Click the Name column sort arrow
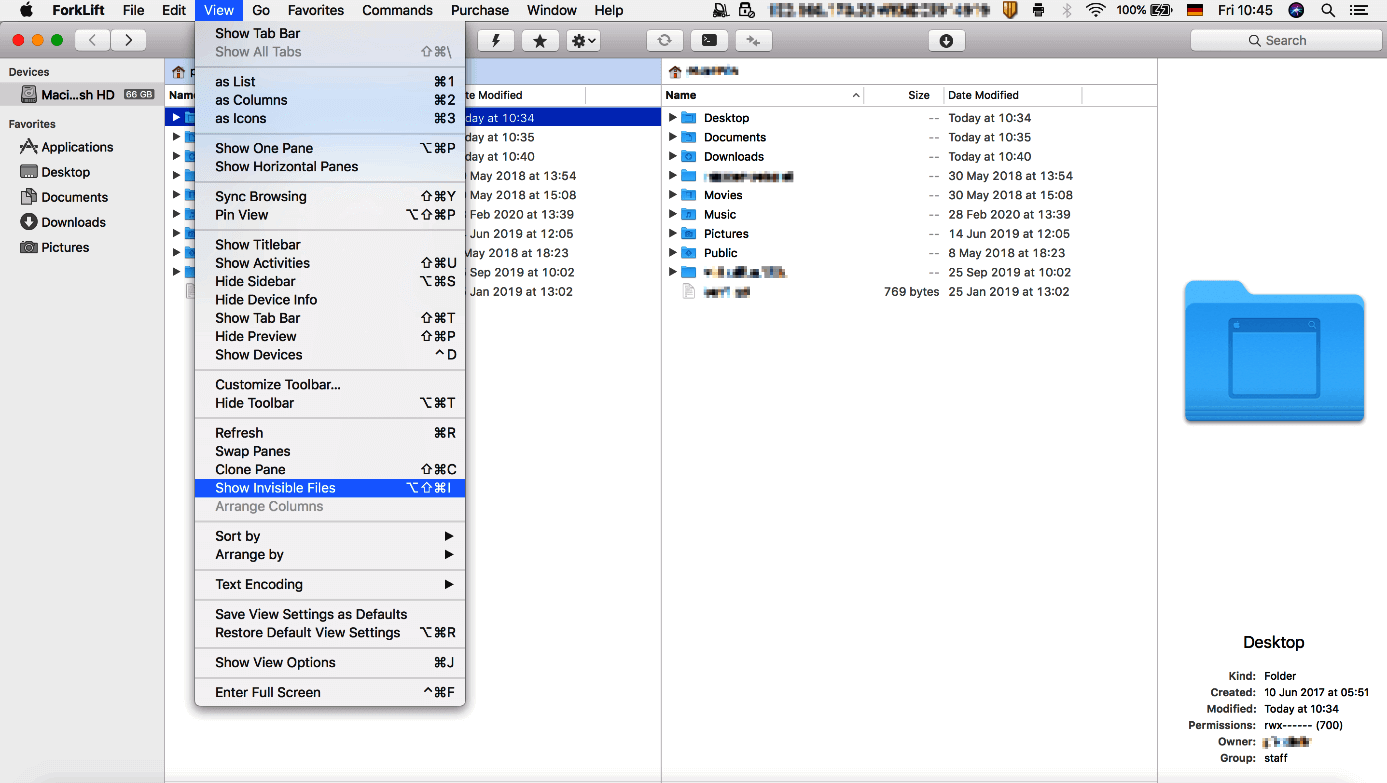The image size is (1387, 783). click(x=855, y=95)
